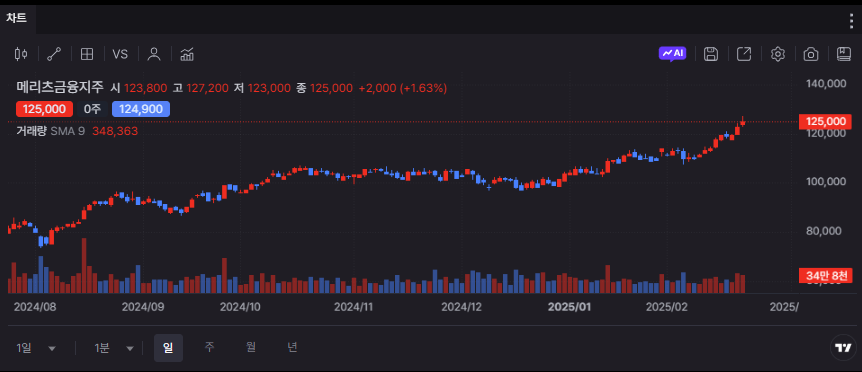The image size is (862, 372).
Task: Select the 일 daily interval
Action: click(x=168, y=348)
